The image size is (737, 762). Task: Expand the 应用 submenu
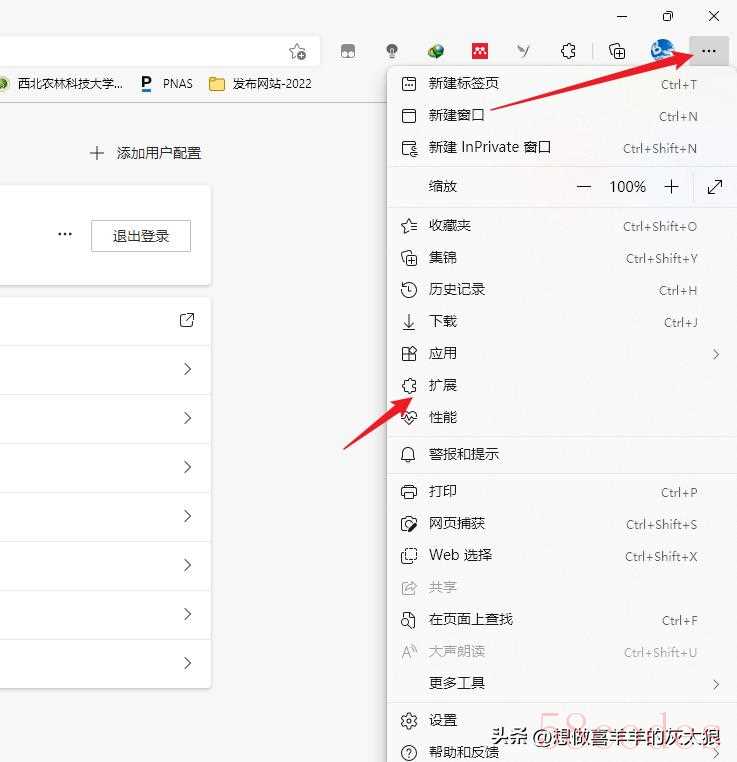(x=442, y=353)
